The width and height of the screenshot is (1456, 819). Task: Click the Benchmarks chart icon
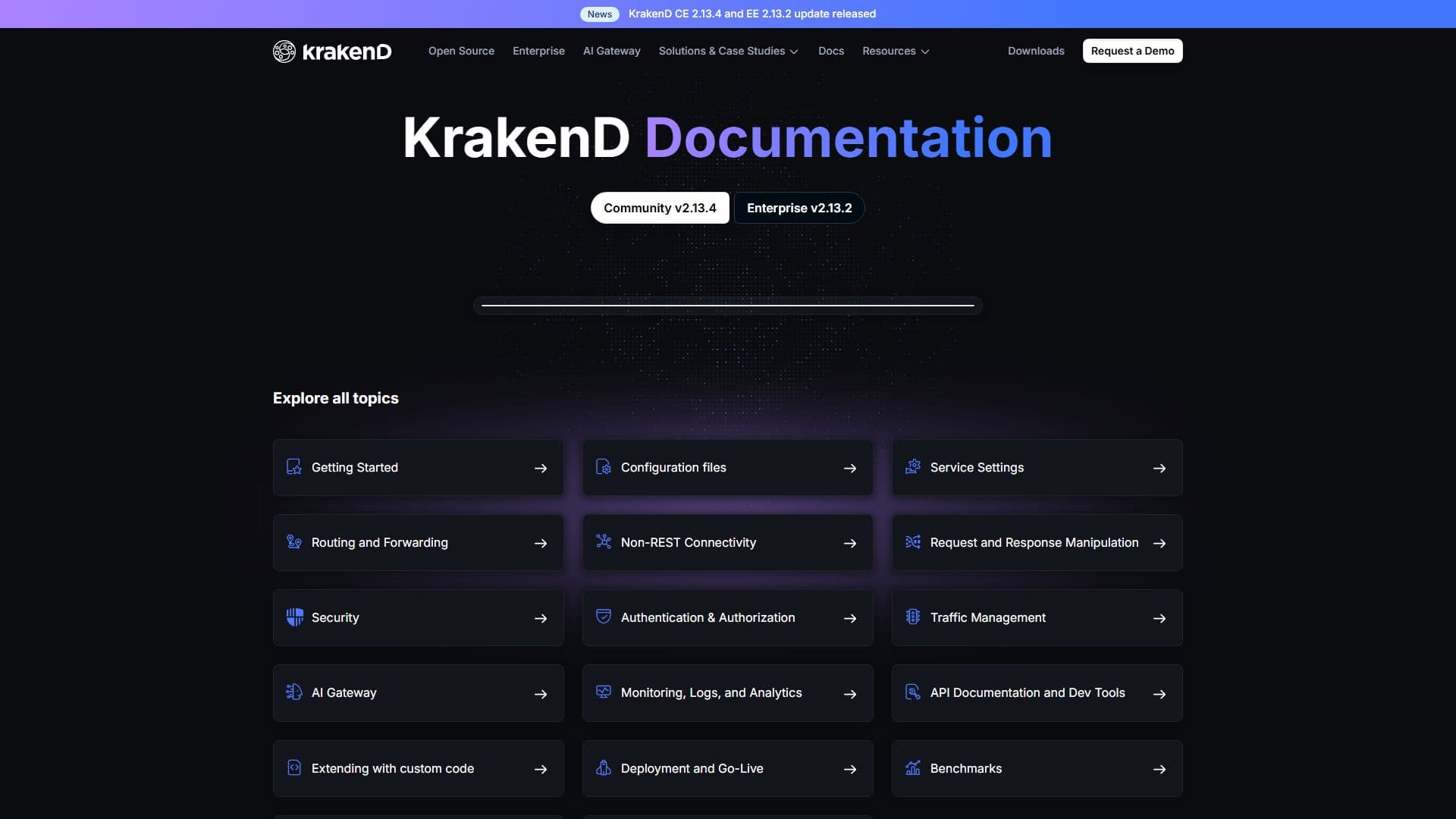coord(913,768)
